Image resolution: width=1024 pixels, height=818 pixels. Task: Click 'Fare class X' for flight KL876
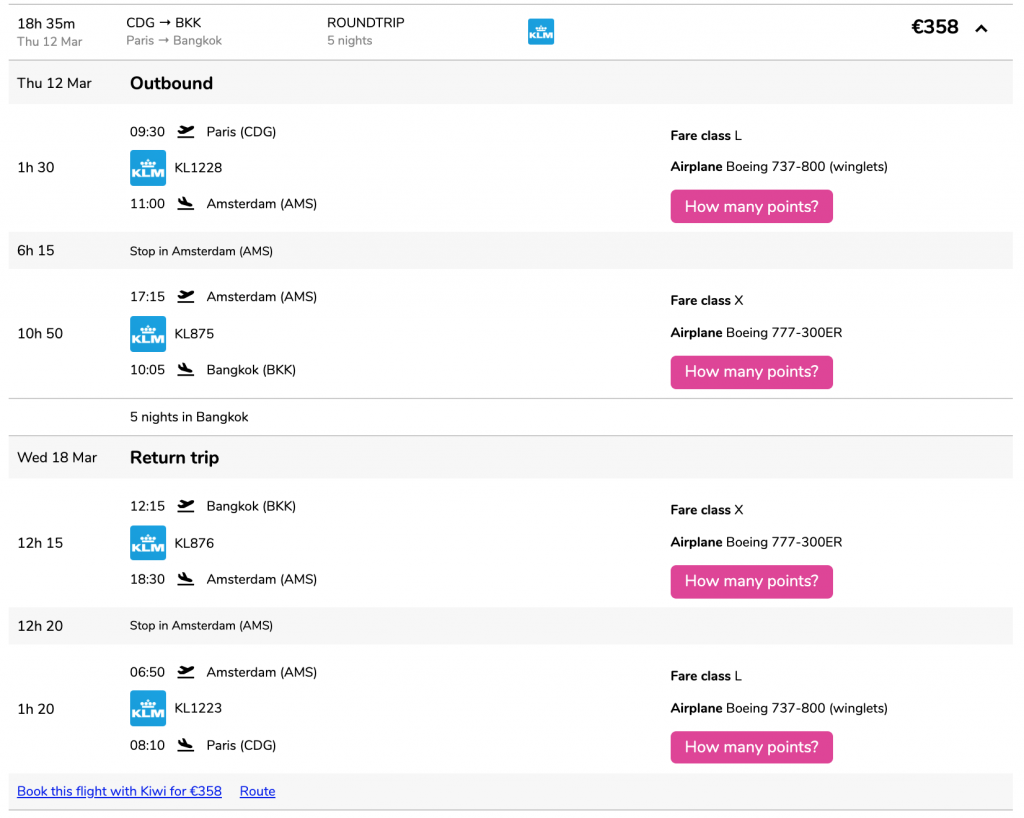[707, 510]
